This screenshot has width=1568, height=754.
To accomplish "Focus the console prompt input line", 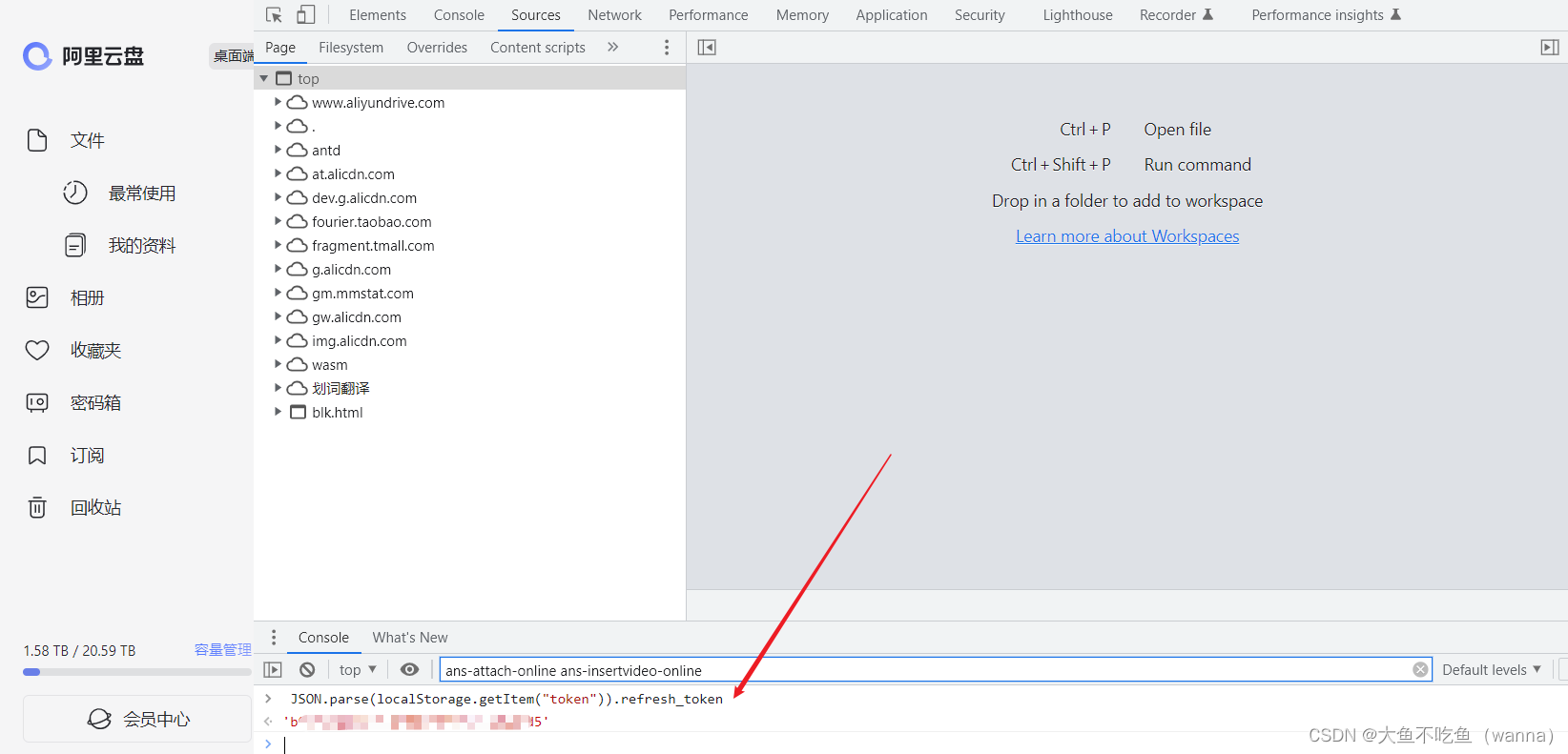I will 916,744.
